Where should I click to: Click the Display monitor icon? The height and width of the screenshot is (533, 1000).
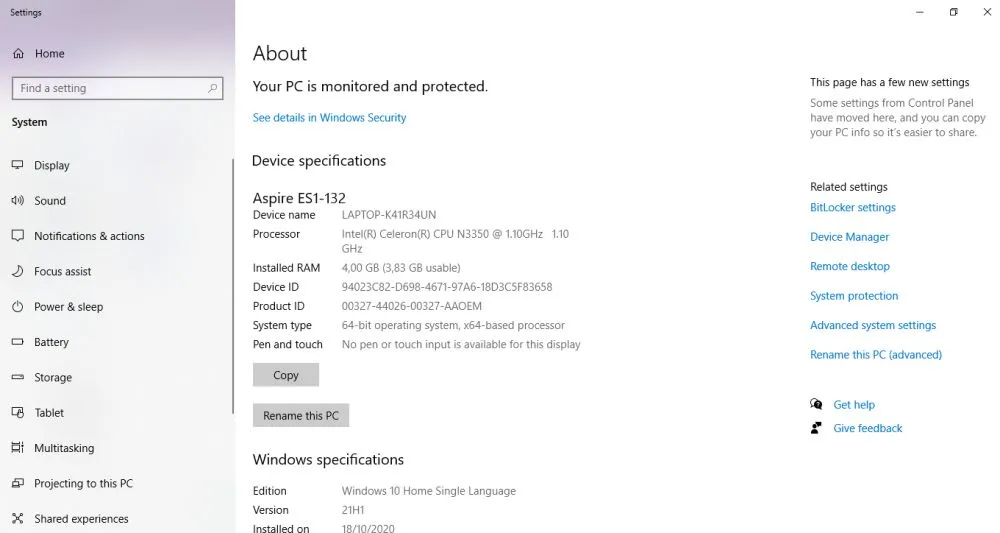17,165
